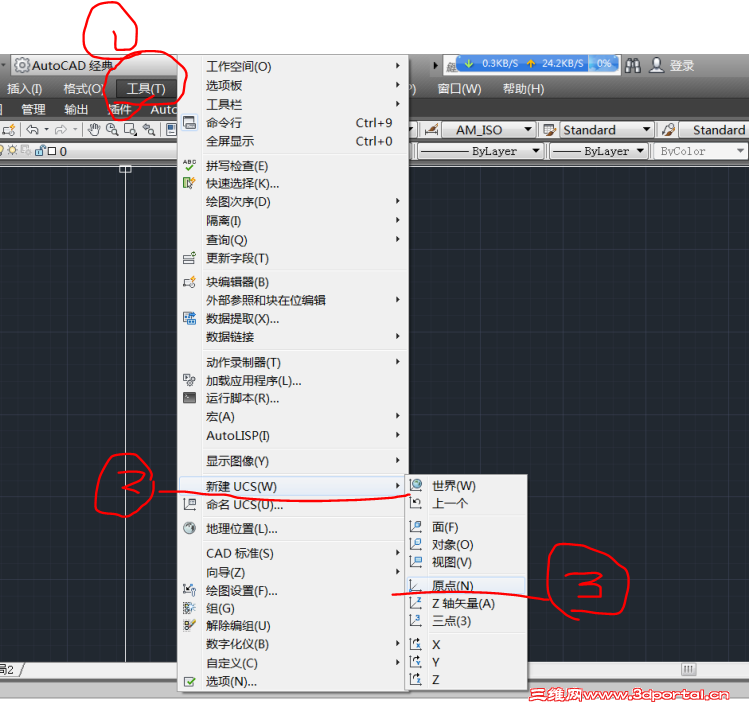Select Geographic Location (地理位置) item
Image resolution: width=749 pixels, height=708 pixels.
coord(293,529)
